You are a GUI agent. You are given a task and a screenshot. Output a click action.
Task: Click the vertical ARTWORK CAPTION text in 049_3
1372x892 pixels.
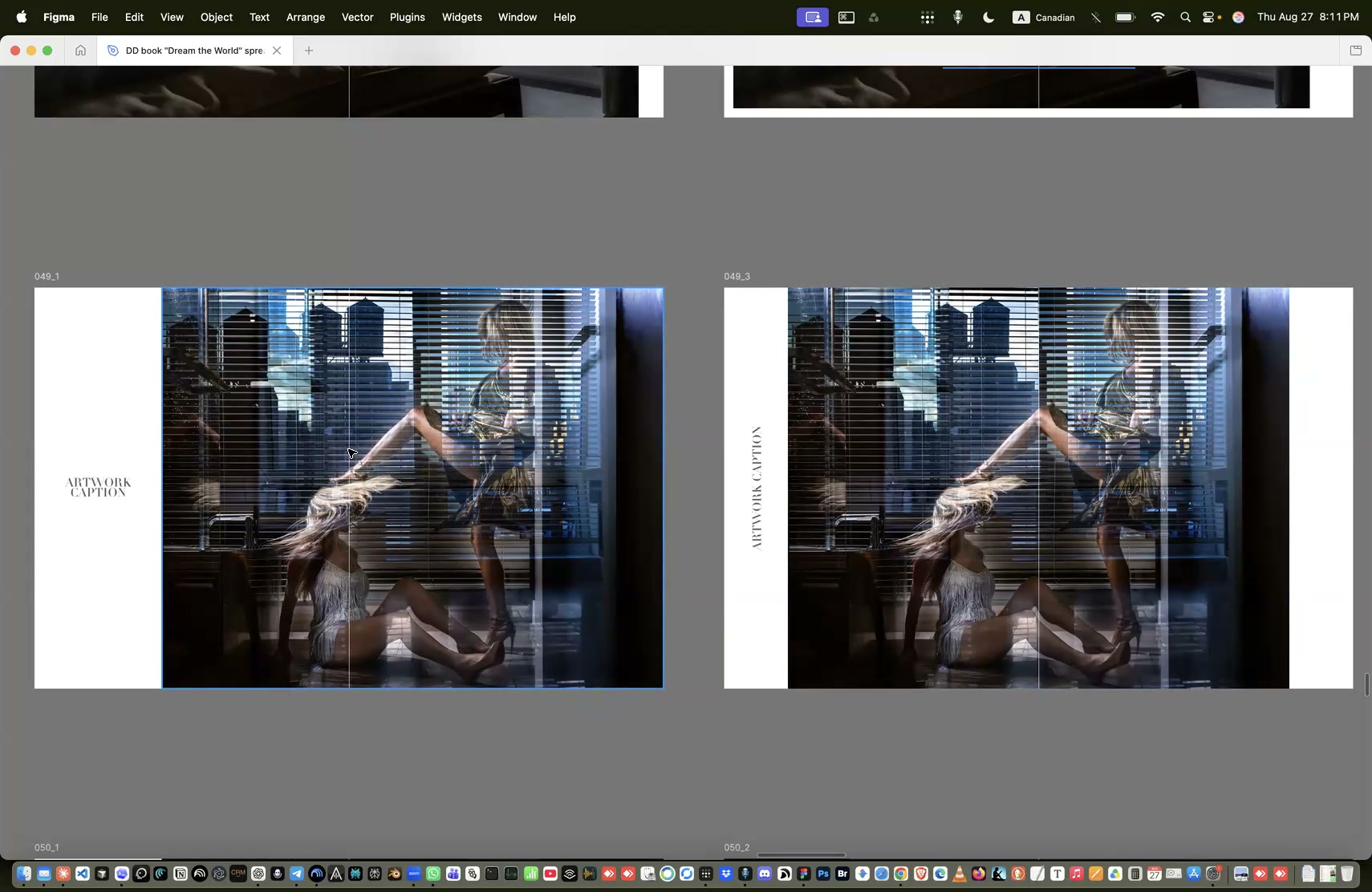point(757,488)
